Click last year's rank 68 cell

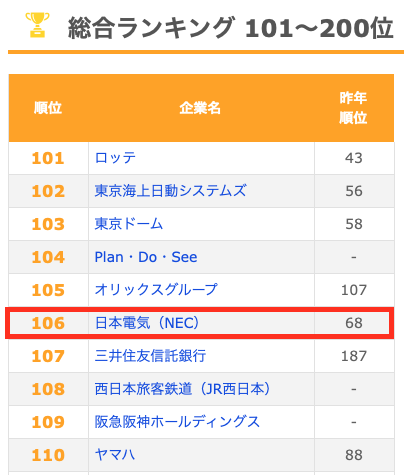(354, 323)
